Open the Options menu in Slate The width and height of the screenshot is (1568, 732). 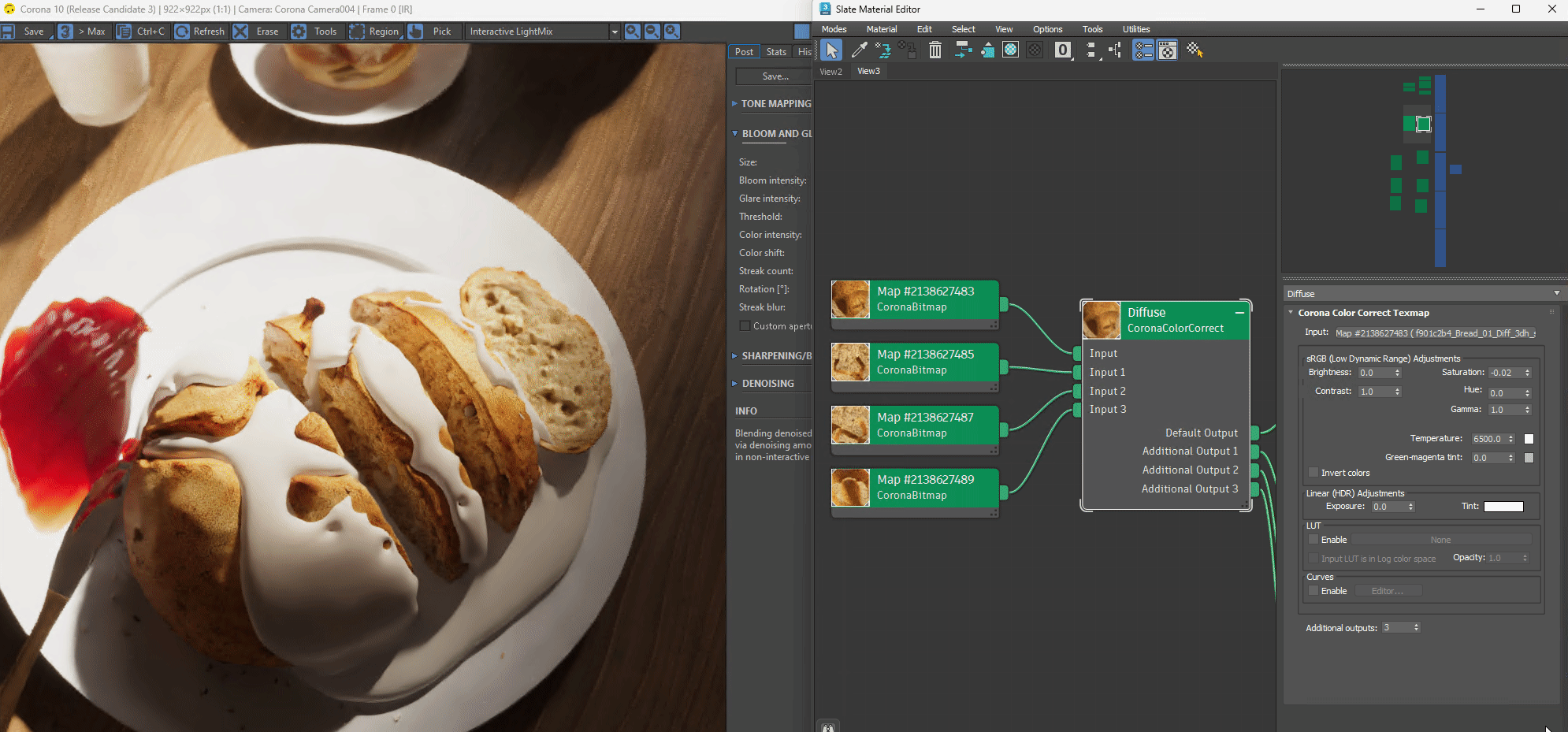coord(1047,29)
